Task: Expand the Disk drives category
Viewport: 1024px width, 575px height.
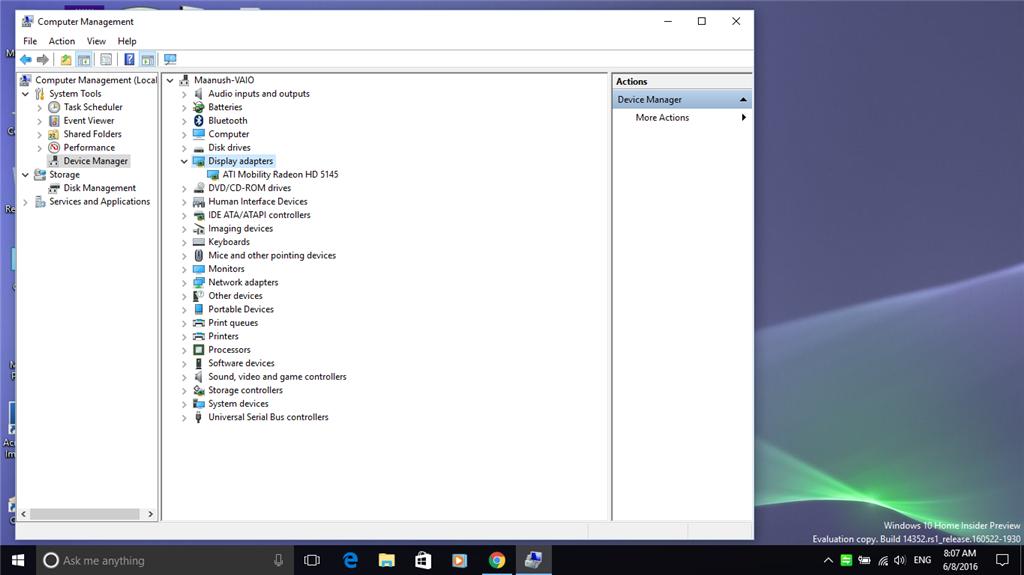Action: tap(184, 148)
